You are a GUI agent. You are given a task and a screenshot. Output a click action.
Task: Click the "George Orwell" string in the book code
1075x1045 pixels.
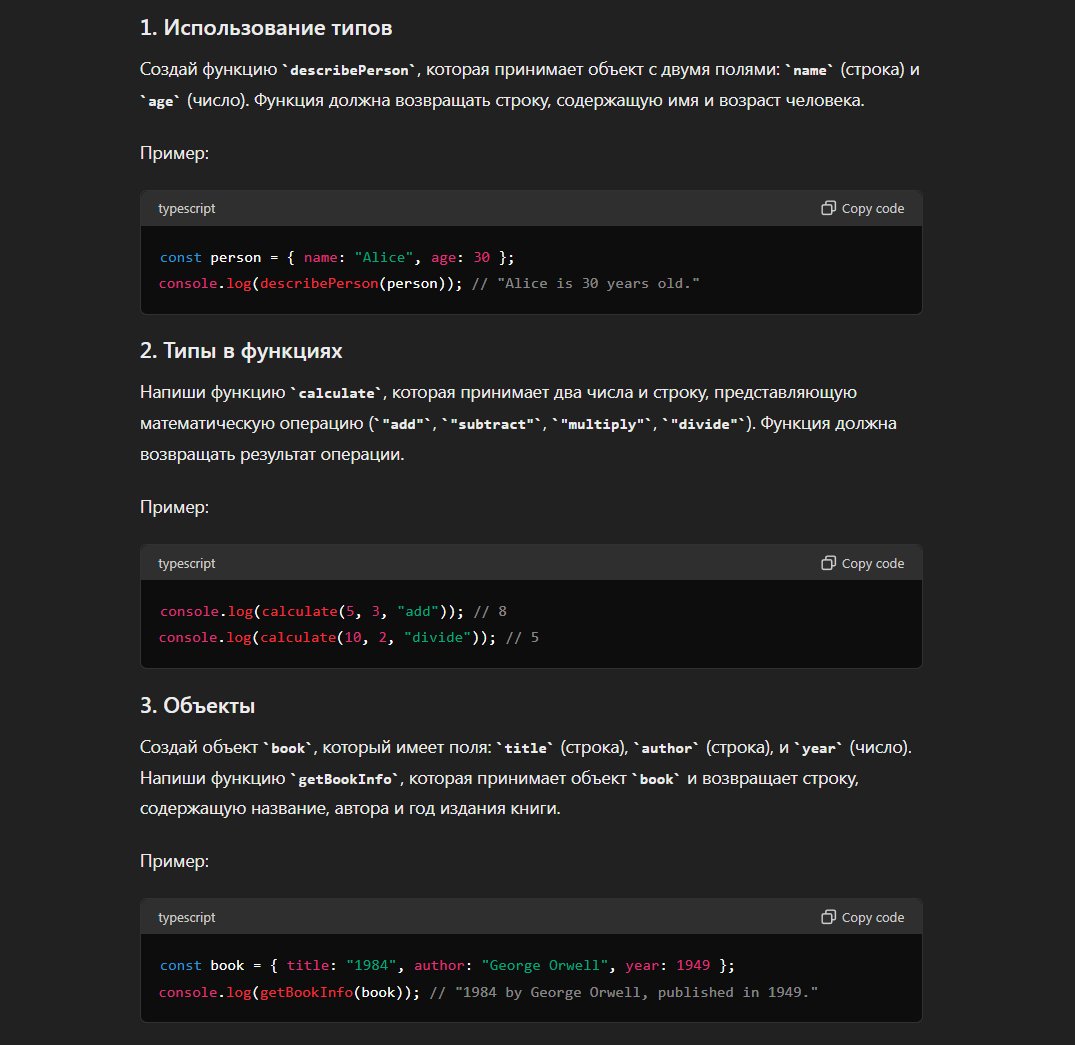click(x=544, y=965)
